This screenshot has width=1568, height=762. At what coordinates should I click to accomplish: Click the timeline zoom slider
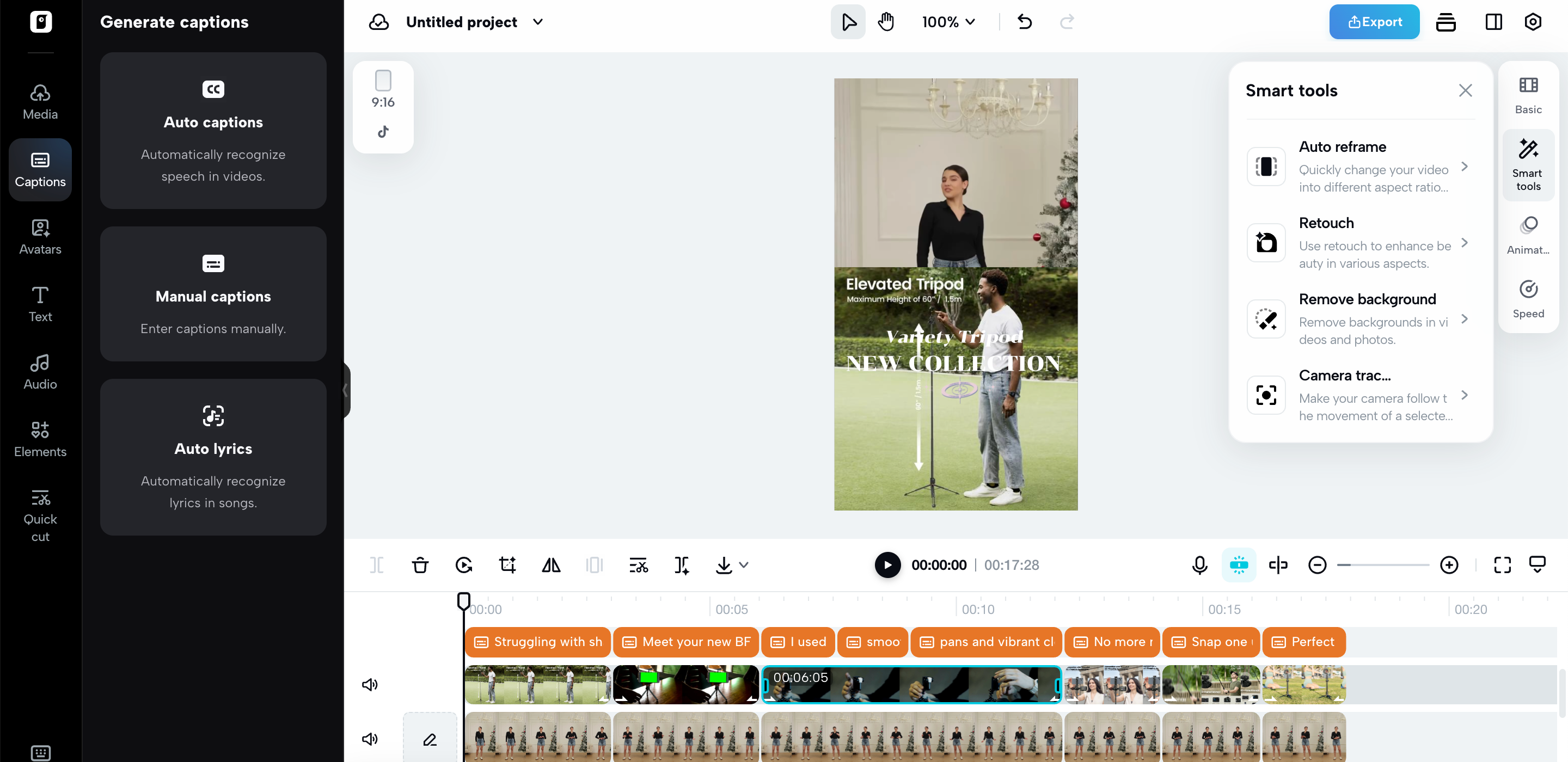(x=1383, y=565)
